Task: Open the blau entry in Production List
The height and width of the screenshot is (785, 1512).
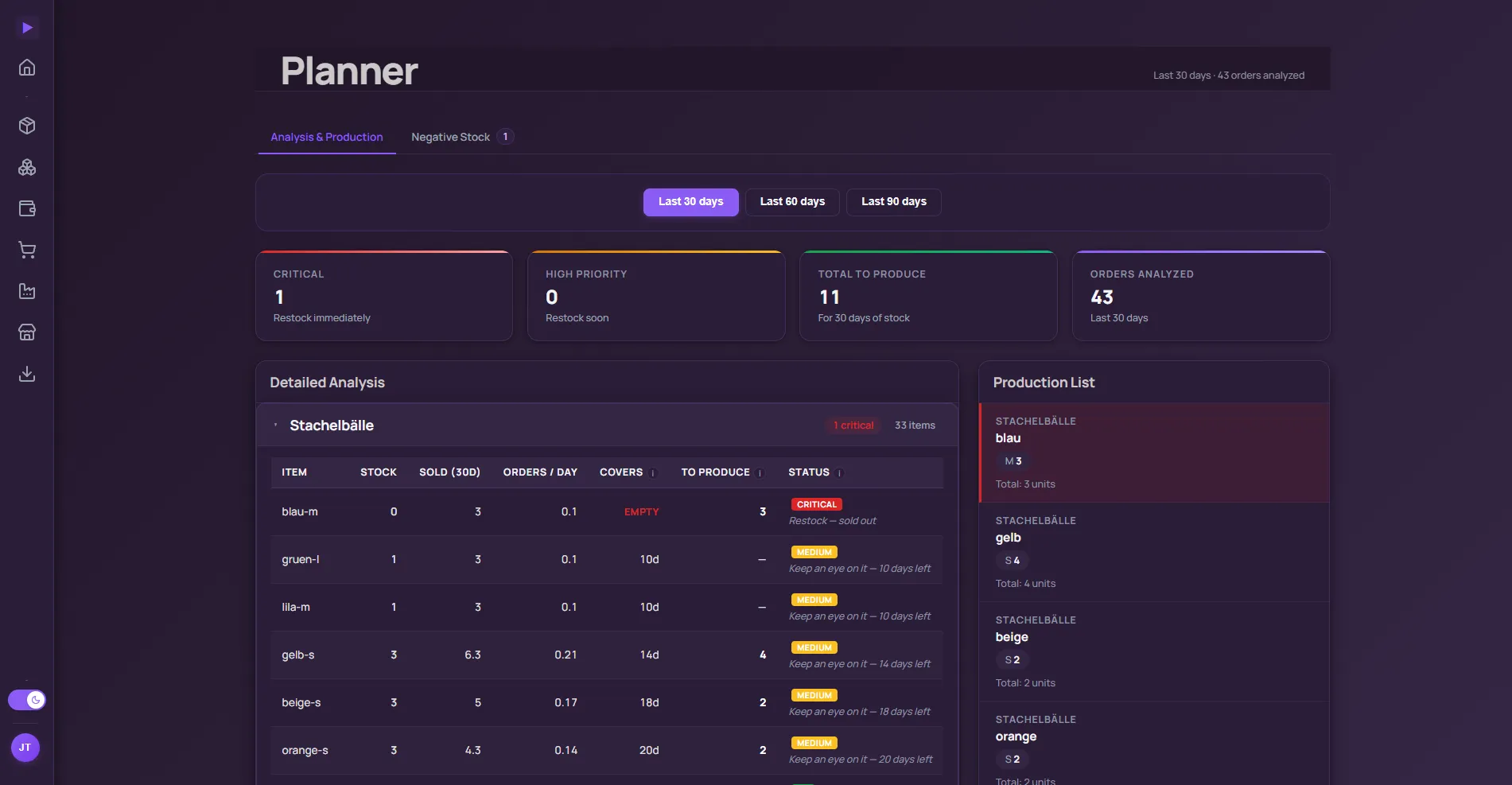Action: tap(1154, 453)
